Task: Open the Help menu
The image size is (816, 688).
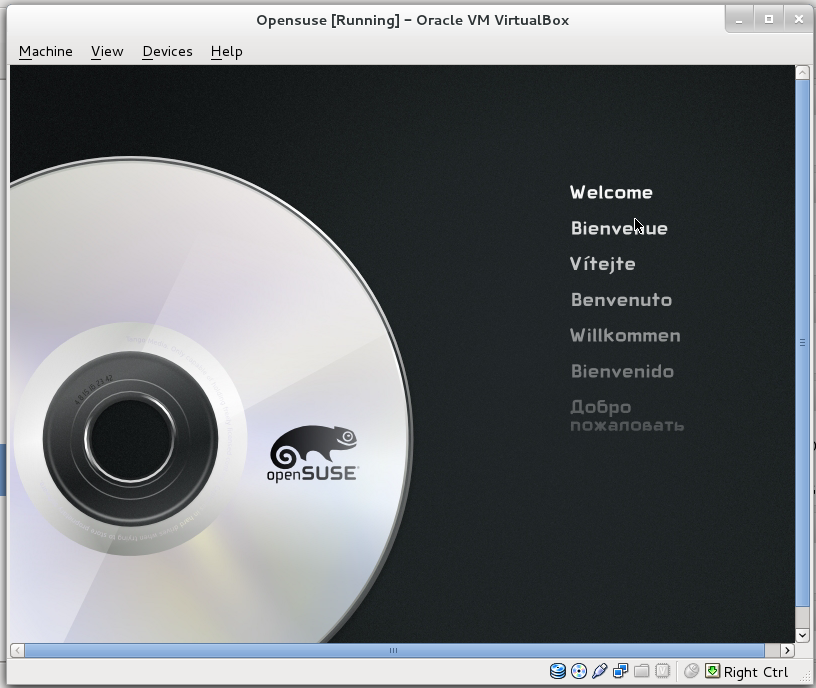Action: coord(226,51)
